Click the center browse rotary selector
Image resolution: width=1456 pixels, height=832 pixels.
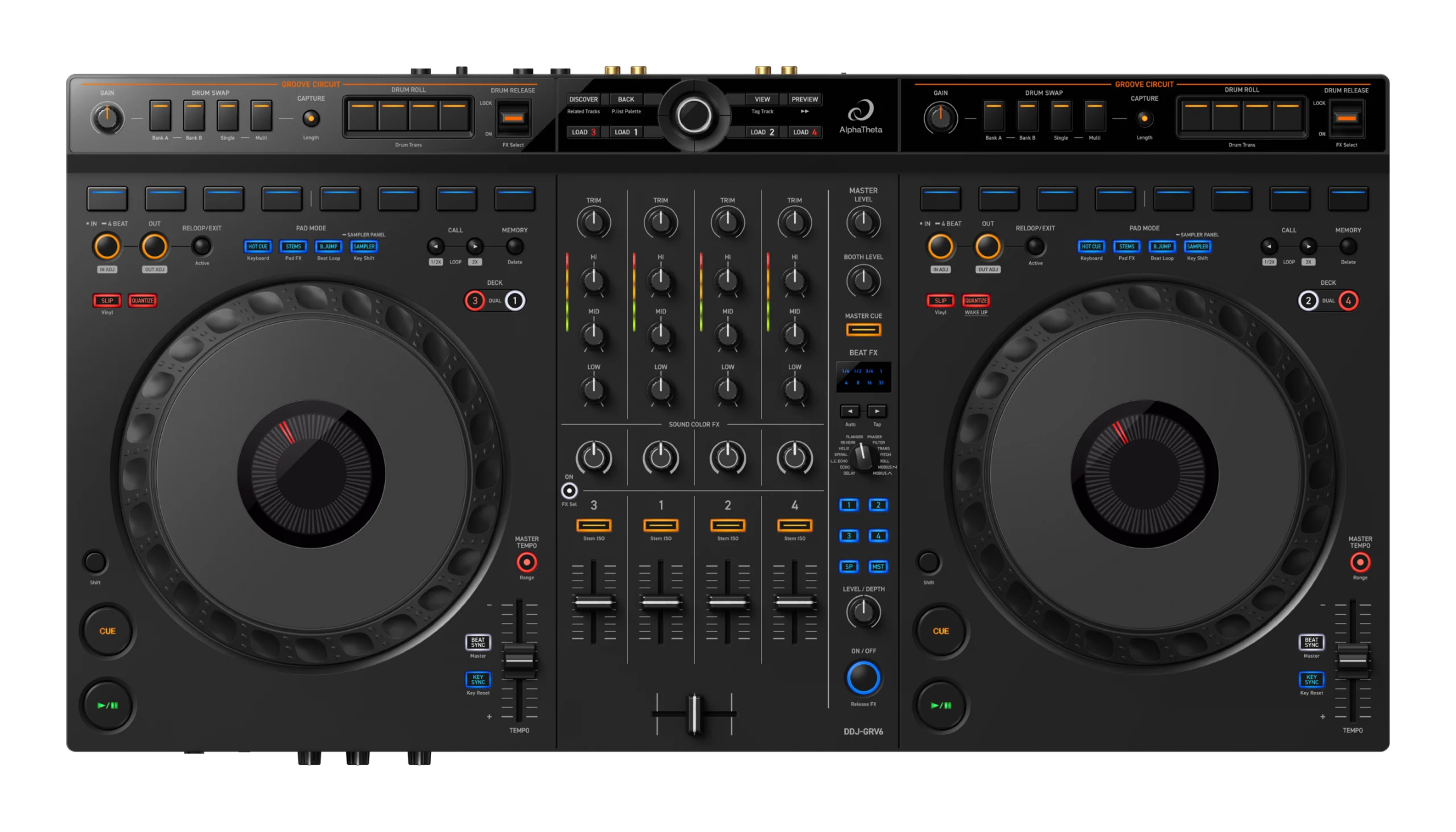[x=694, y=116]
